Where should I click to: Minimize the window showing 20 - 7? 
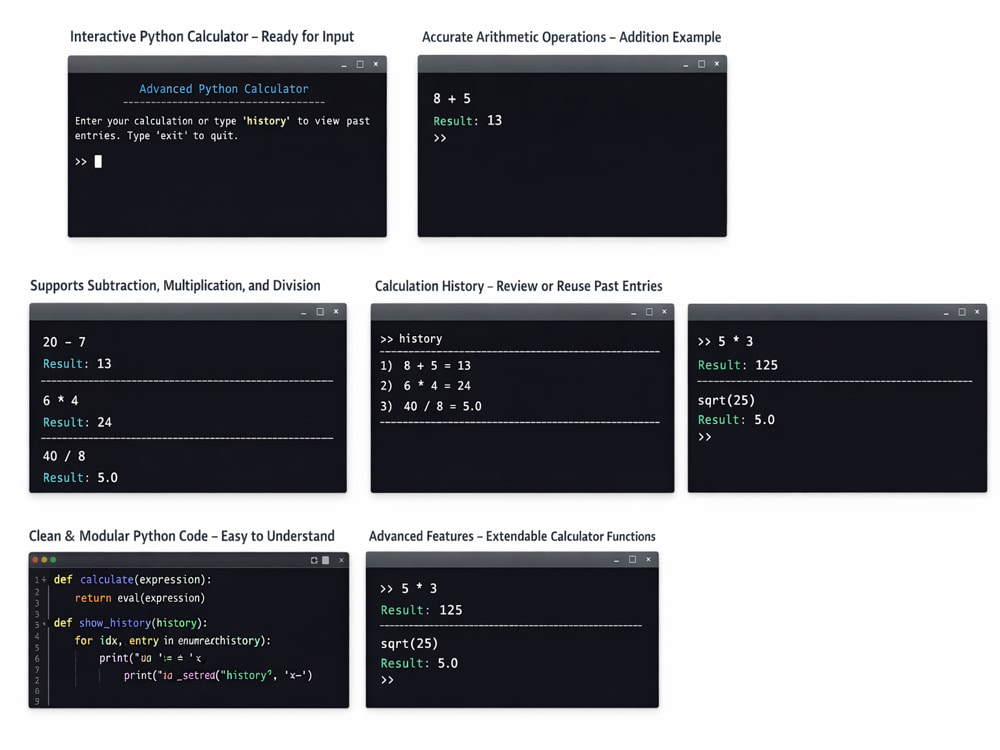(x=304, y=312)
